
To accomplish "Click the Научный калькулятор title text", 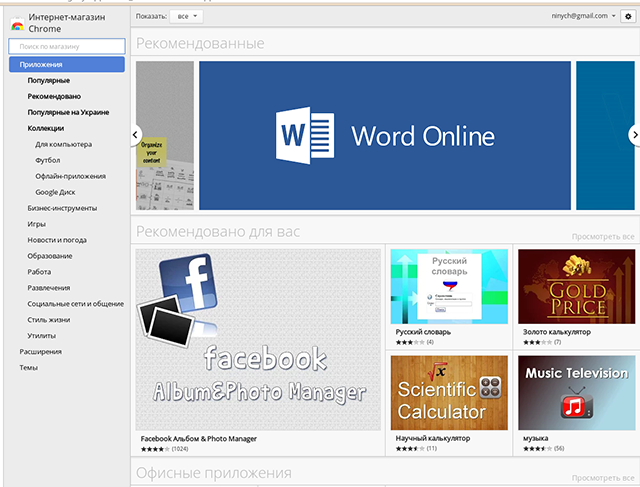I will coord(433,438).
